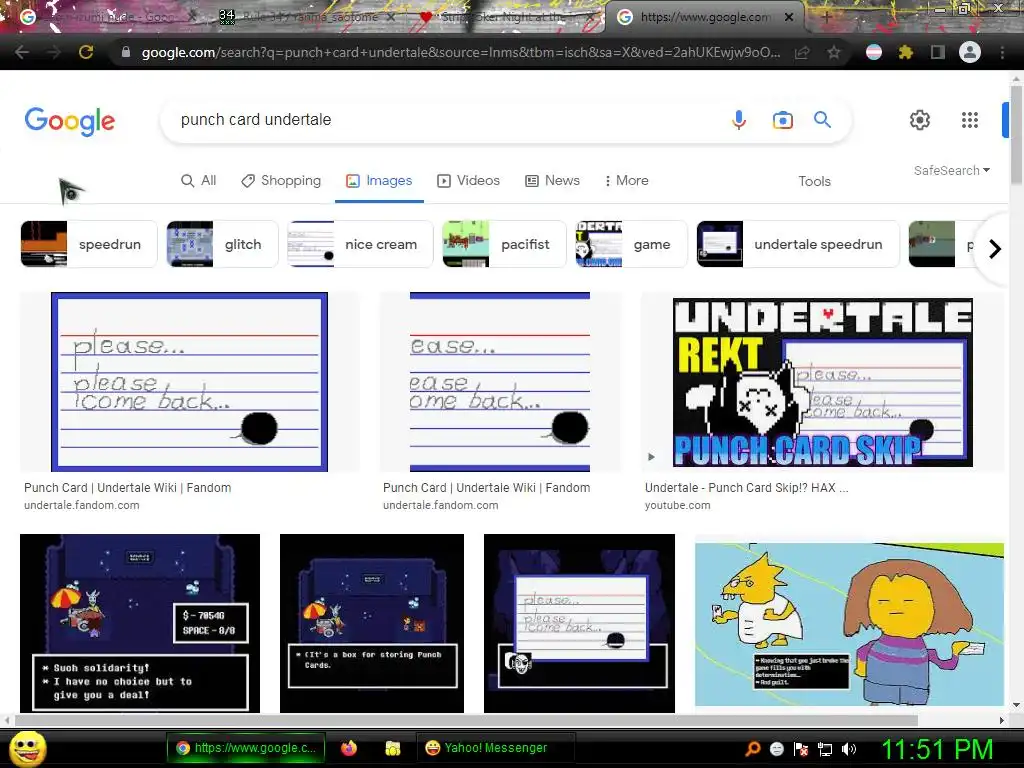The image size is (1024, 768).
Task: Open the punch card with face dialogue image
Action: (x=579, y=623)
